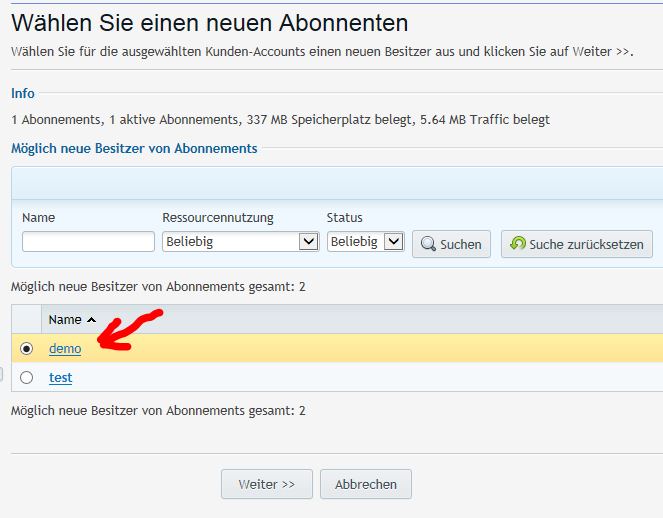Viewport: 663px width, 518px height.
Task: Open the test subscriber link
Action: (61, 378)
